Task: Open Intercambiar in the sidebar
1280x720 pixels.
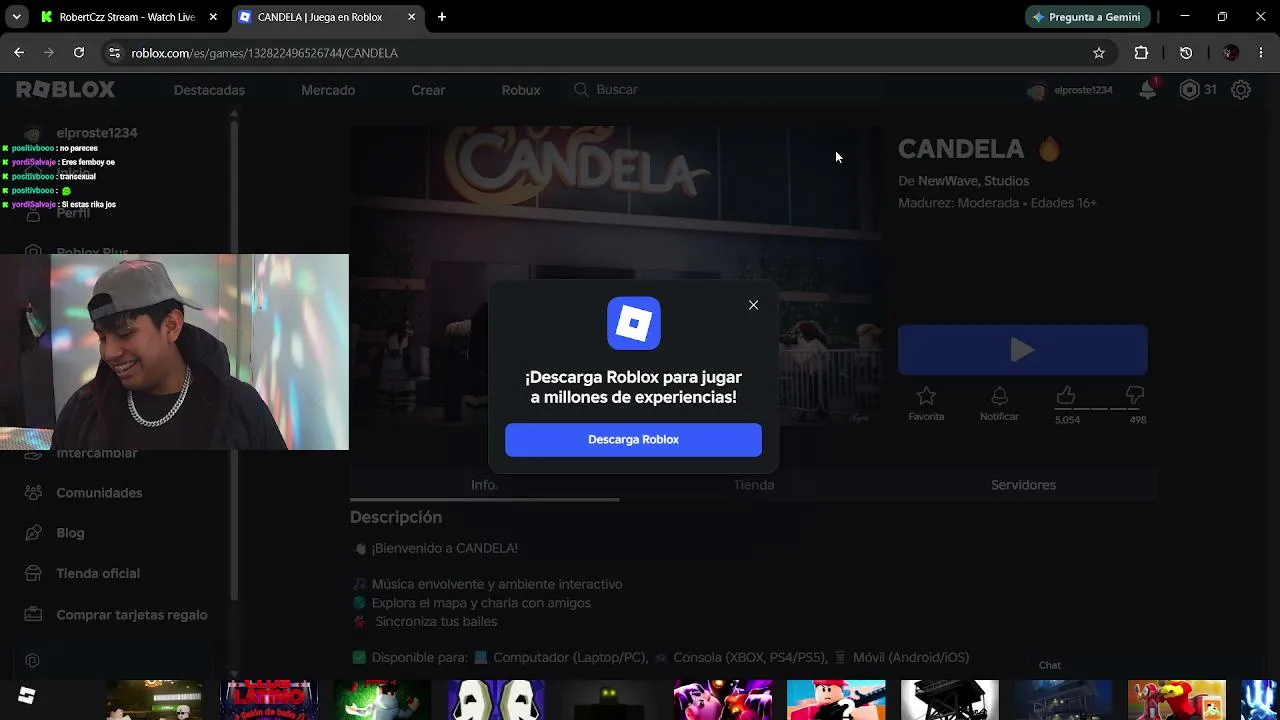Action: [97, 453]
